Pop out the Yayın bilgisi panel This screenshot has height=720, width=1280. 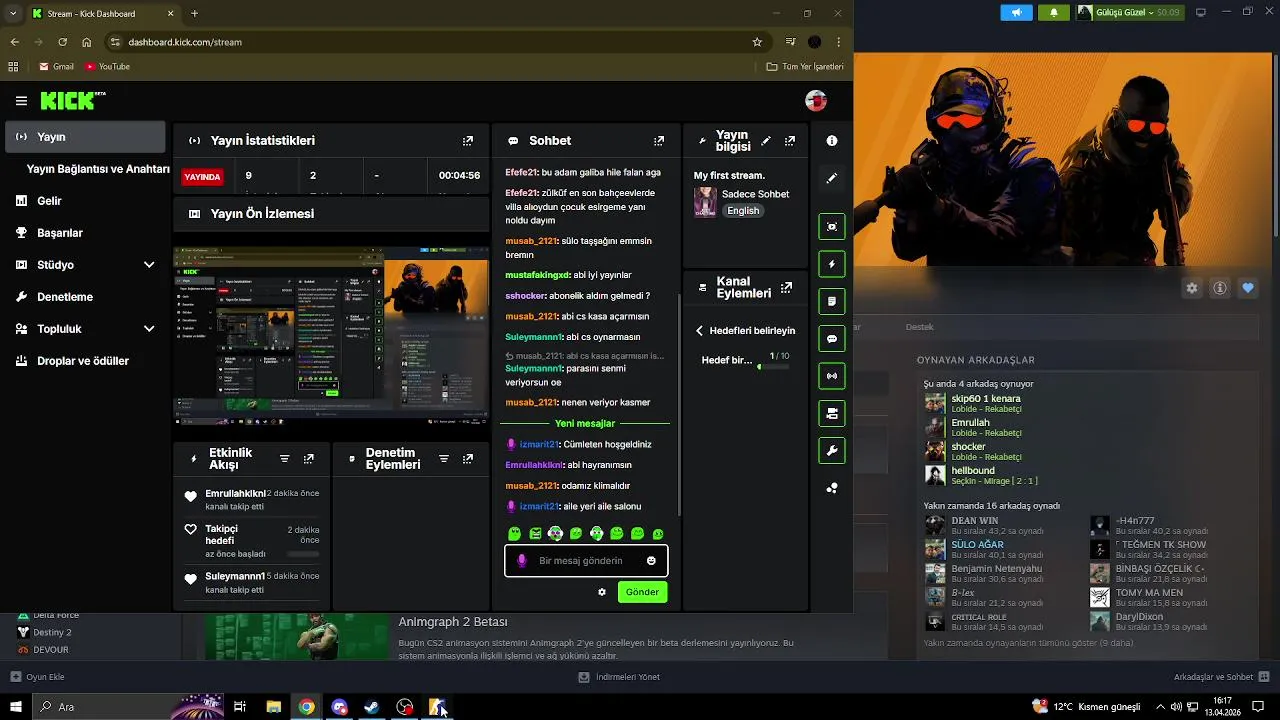[x=790, y=141]
